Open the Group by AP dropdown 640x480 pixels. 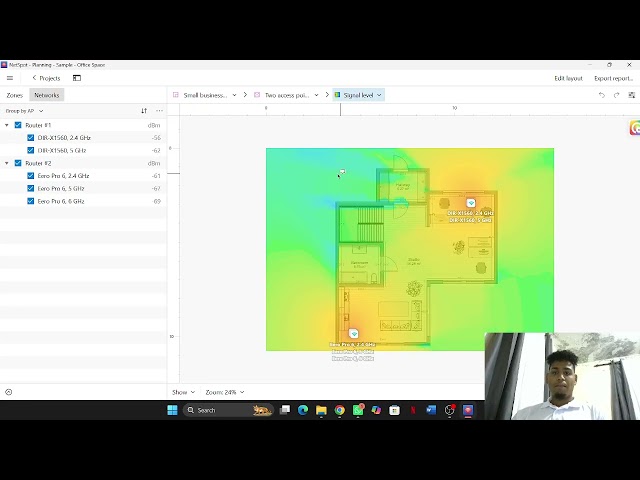click(x=24, y=111)
